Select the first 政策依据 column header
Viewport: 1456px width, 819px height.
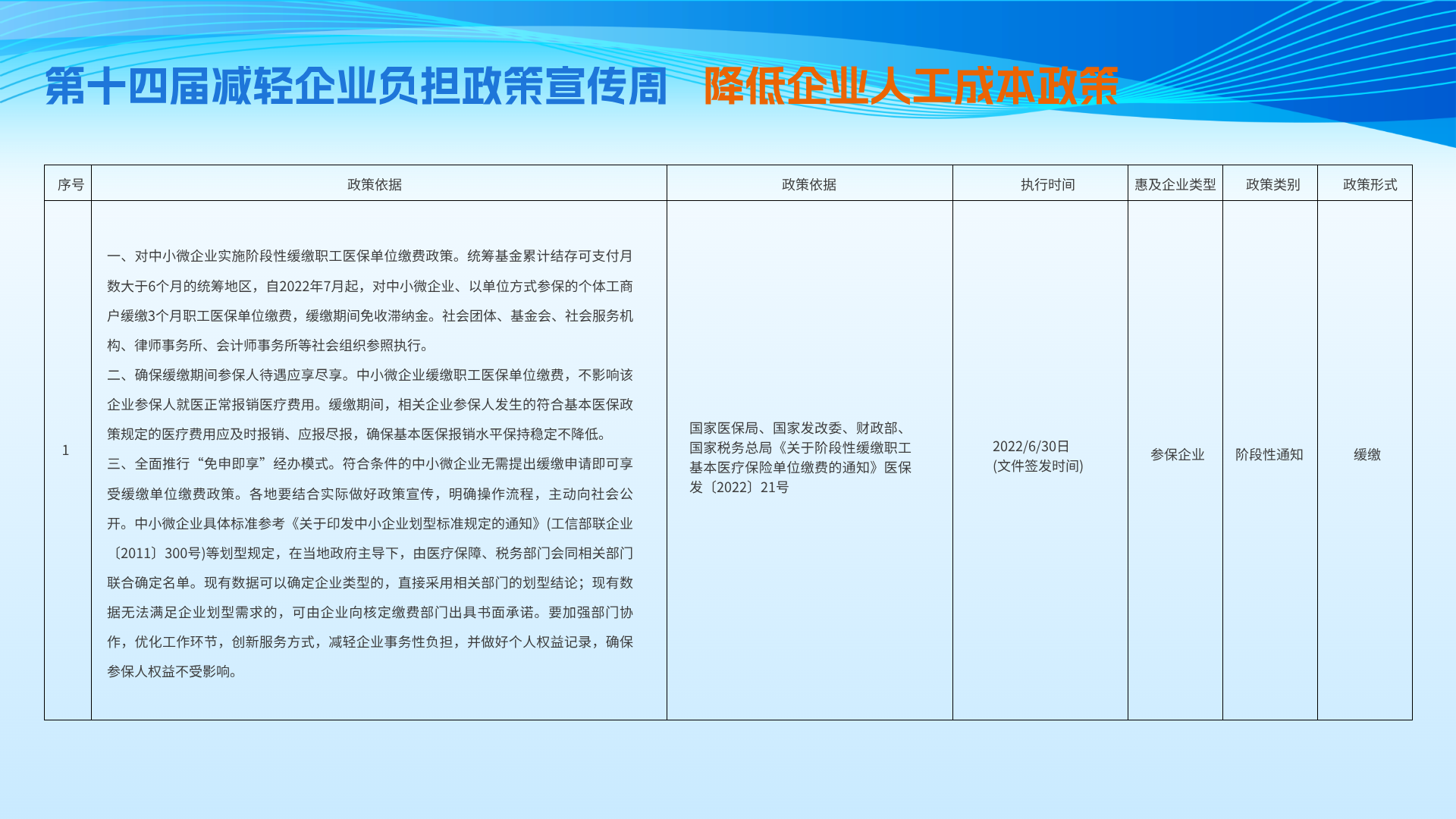375,184
